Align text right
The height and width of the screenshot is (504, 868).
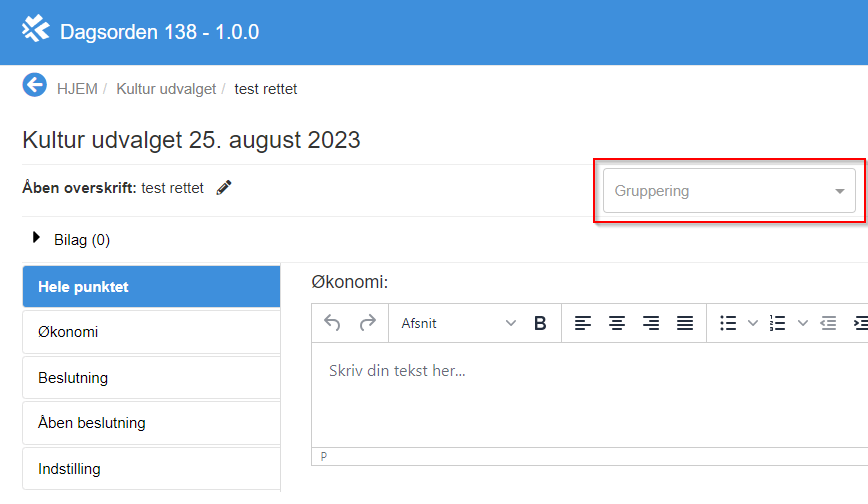(651, 323)
